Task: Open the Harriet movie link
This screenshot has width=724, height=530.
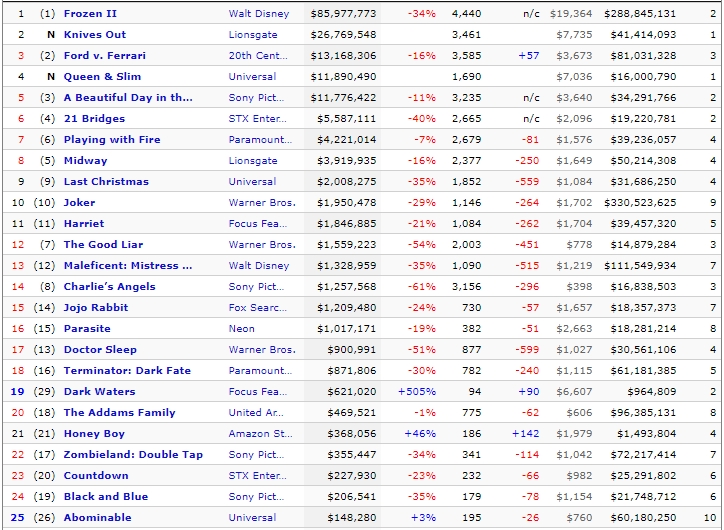Action: coord(84,223)
